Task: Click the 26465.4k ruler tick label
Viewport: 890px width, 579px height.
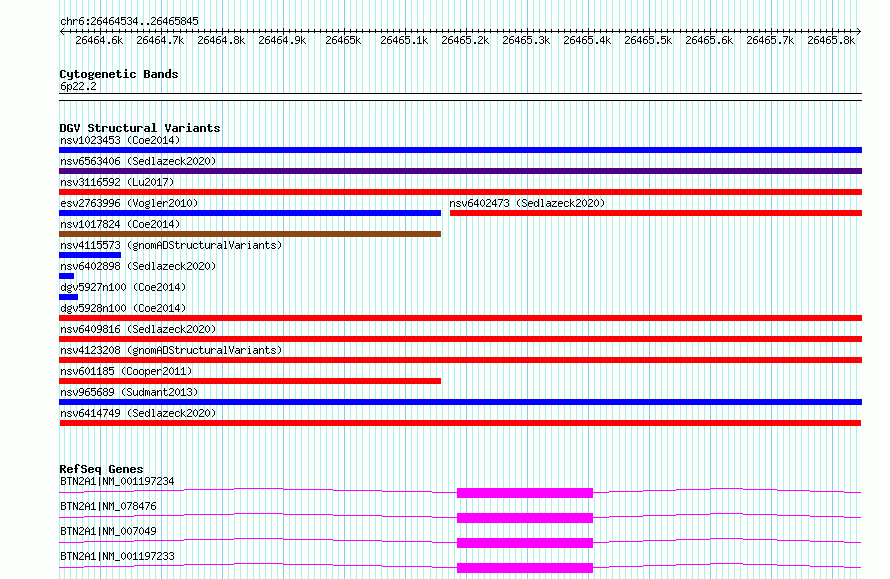Action: [x=587, y=40]
